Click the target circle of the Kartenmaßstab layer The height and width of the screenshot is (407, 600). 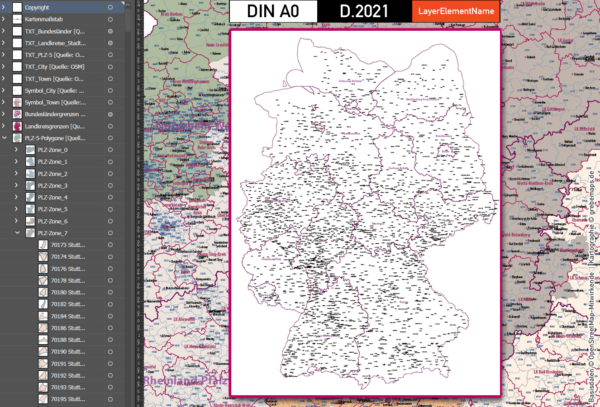point(110,19)
